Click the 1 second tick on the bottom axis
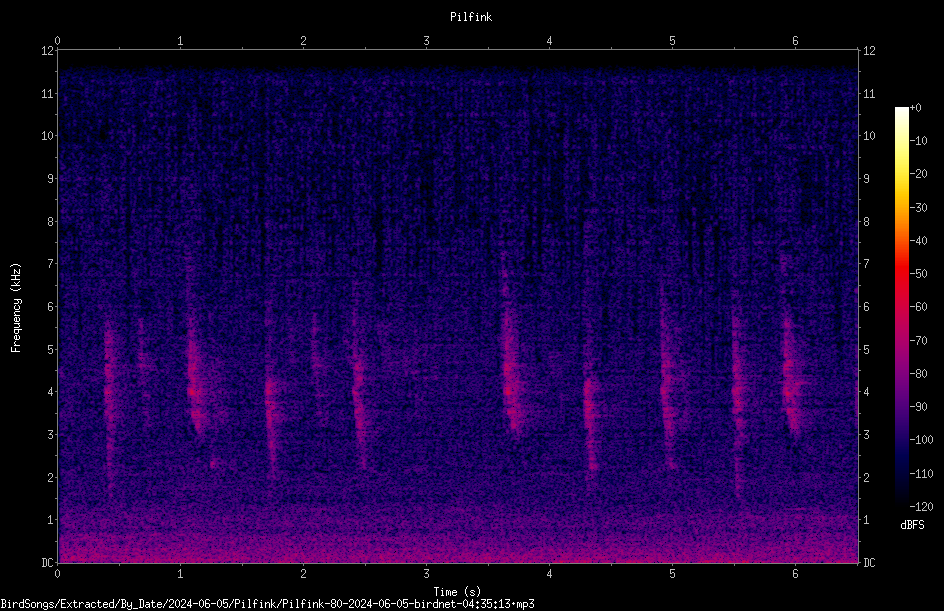 [x=180, y=574]
